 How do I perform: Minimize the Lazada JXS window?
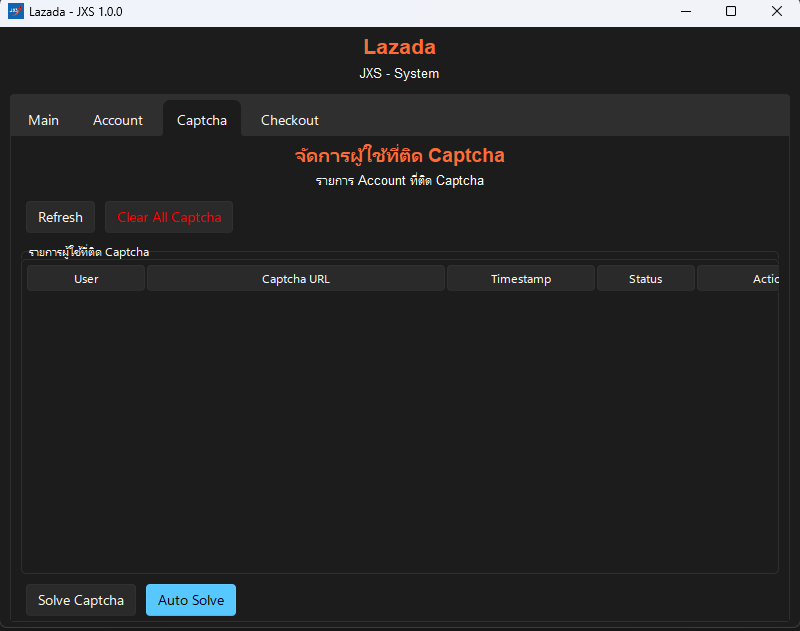point(685,12)
